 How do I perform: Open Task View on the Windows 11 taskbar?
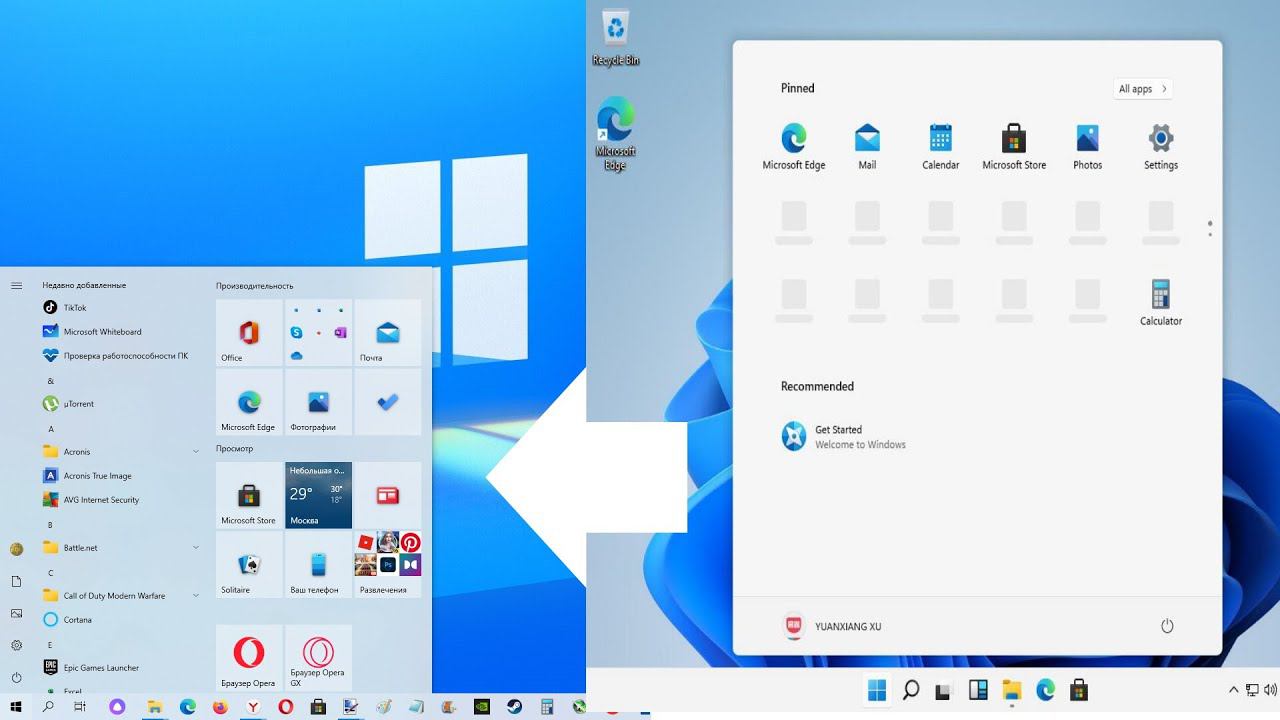[x=943, y=690]
